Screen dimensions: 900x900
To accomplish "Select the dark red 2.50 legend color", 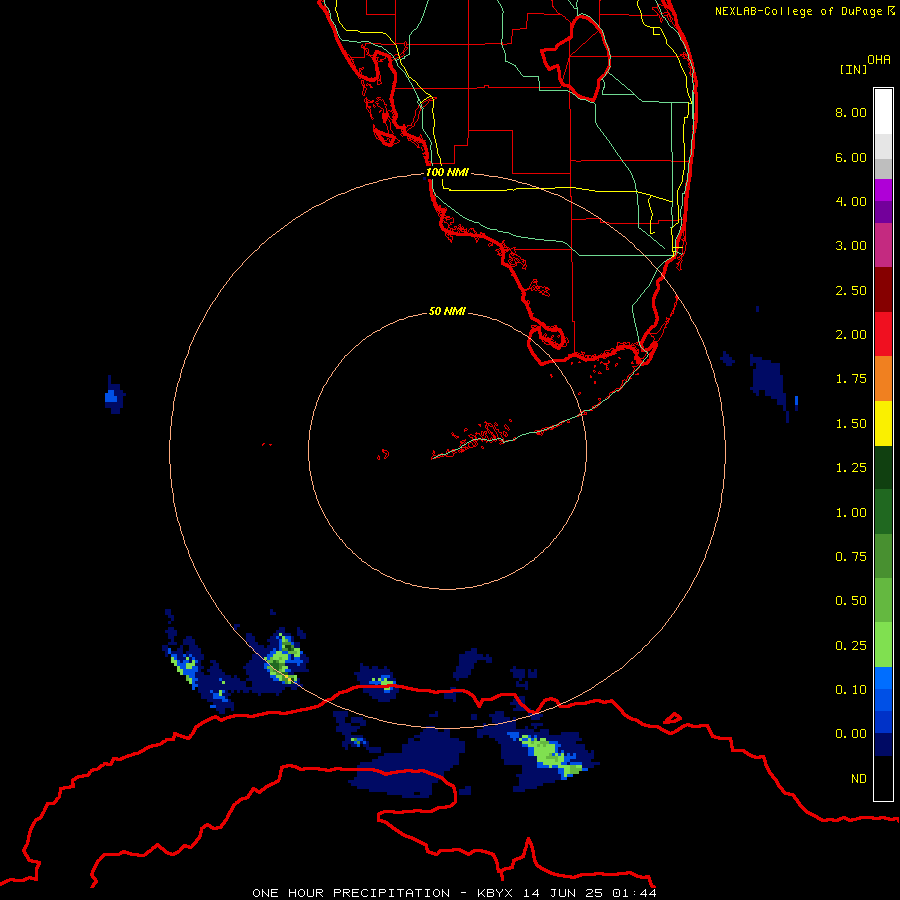I will click(x=883, y=289).
